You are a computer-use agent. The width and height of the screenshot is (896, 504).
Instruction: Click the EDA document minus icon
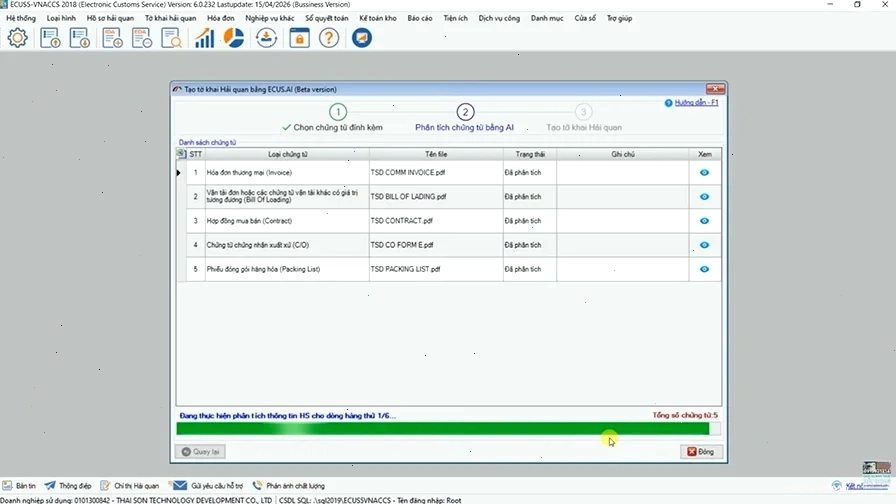(142, 38)
